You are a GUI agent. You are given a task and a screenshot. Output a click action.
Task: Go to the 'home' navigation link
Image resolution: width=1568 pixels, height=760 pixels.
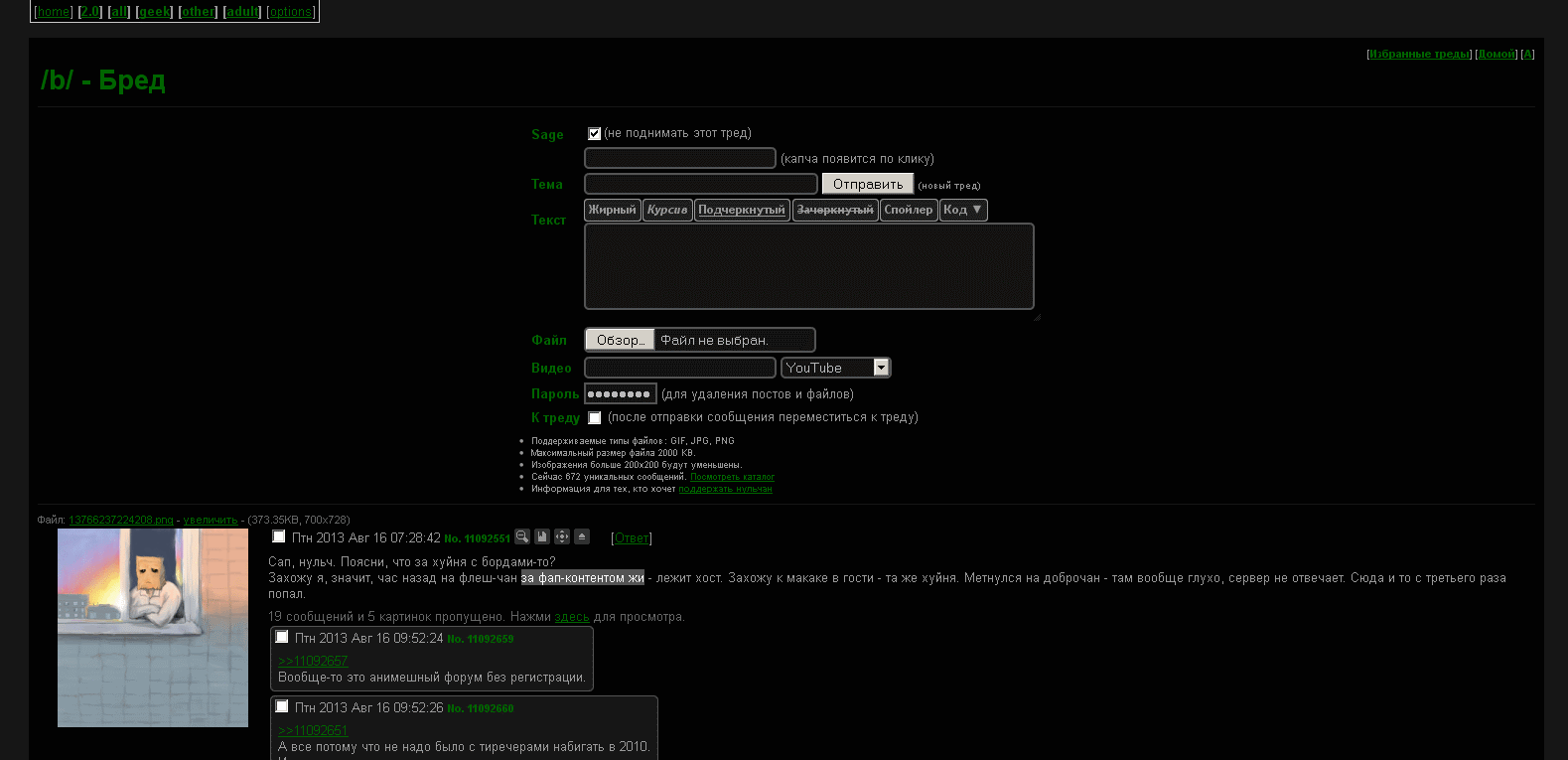point(54,12)
